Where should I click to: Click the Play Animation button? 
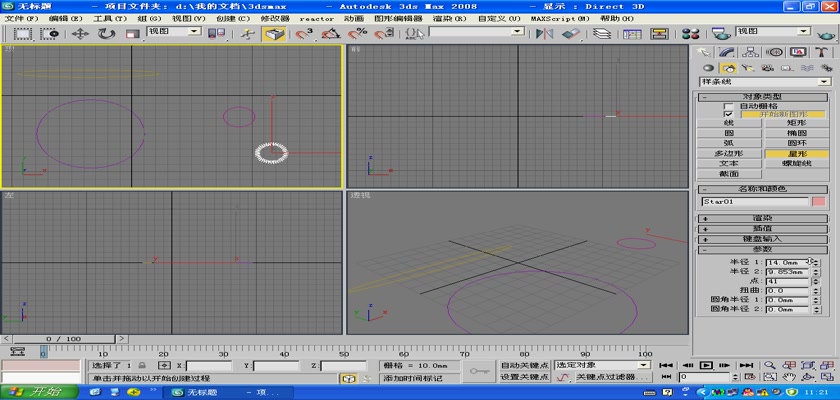click(x=707, y=365)
